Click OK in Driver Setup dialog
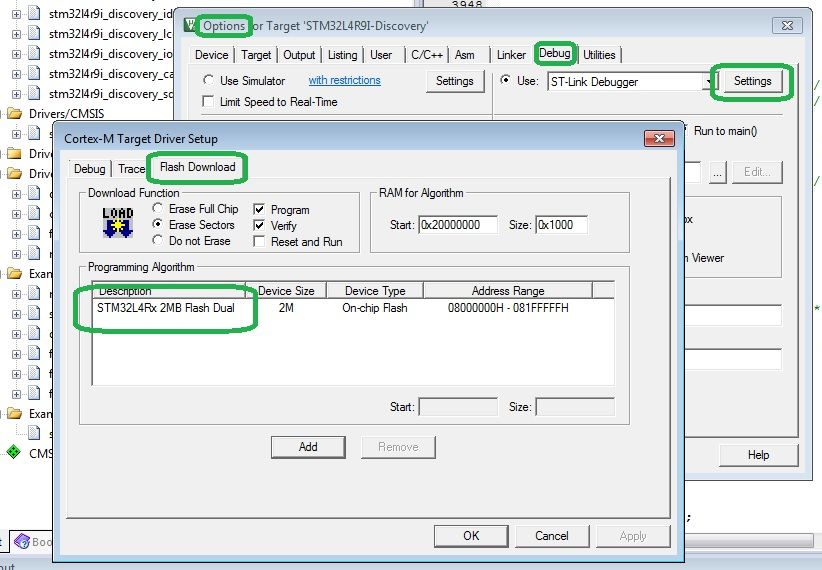Image resolution: width=822 pixels, height=570 pixels. (x=471, y=535)
